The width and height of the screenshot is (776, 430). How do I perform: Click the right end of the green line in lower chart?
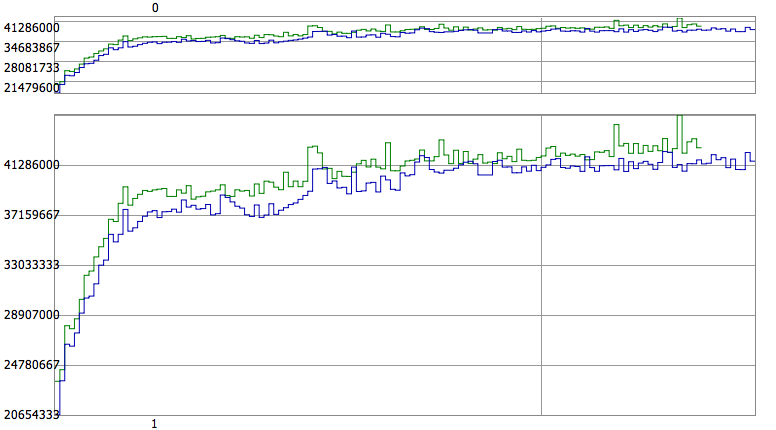[700, 147]
